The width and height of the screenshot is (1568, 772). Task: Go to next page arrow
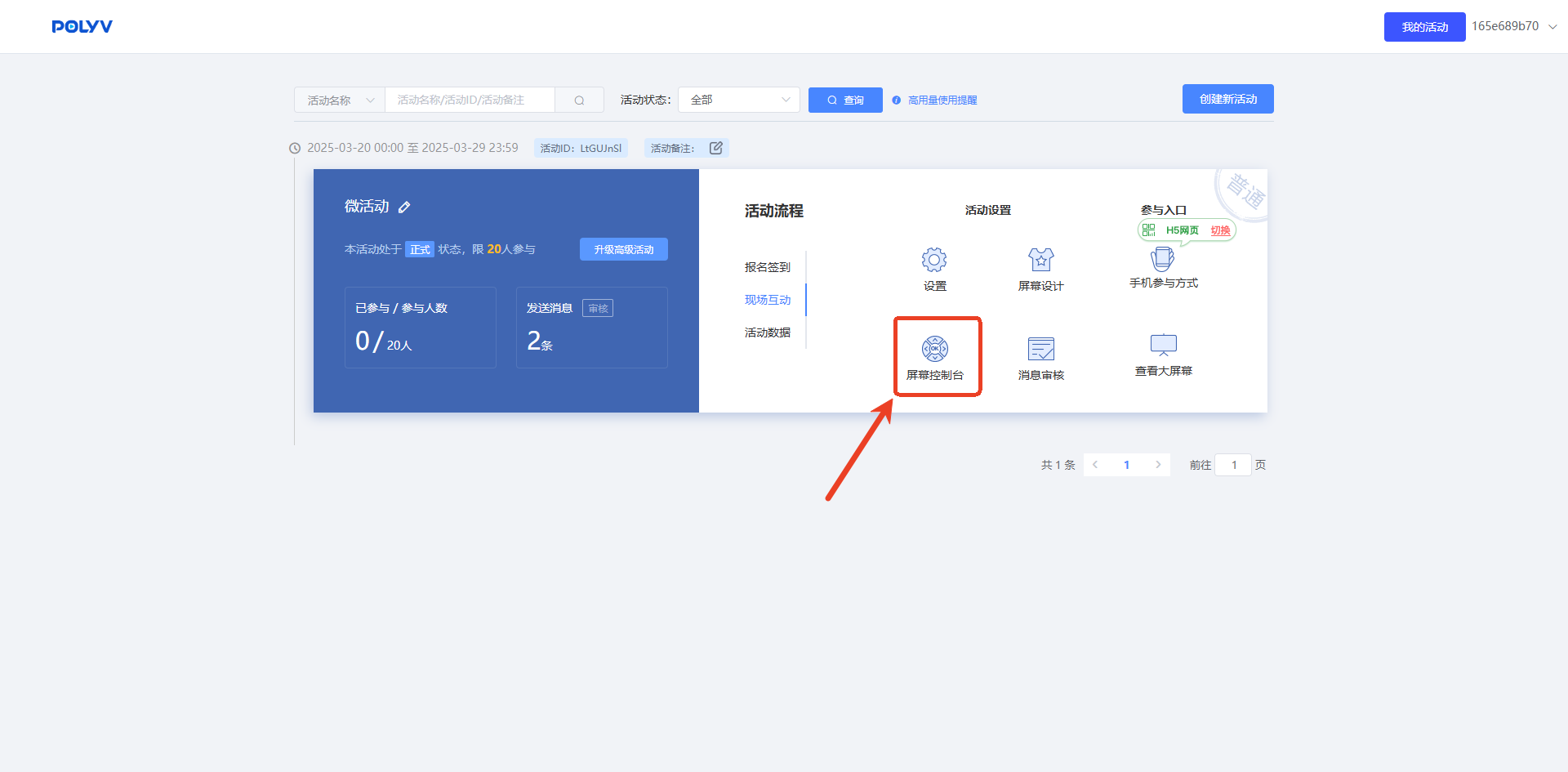(1158, 465)
